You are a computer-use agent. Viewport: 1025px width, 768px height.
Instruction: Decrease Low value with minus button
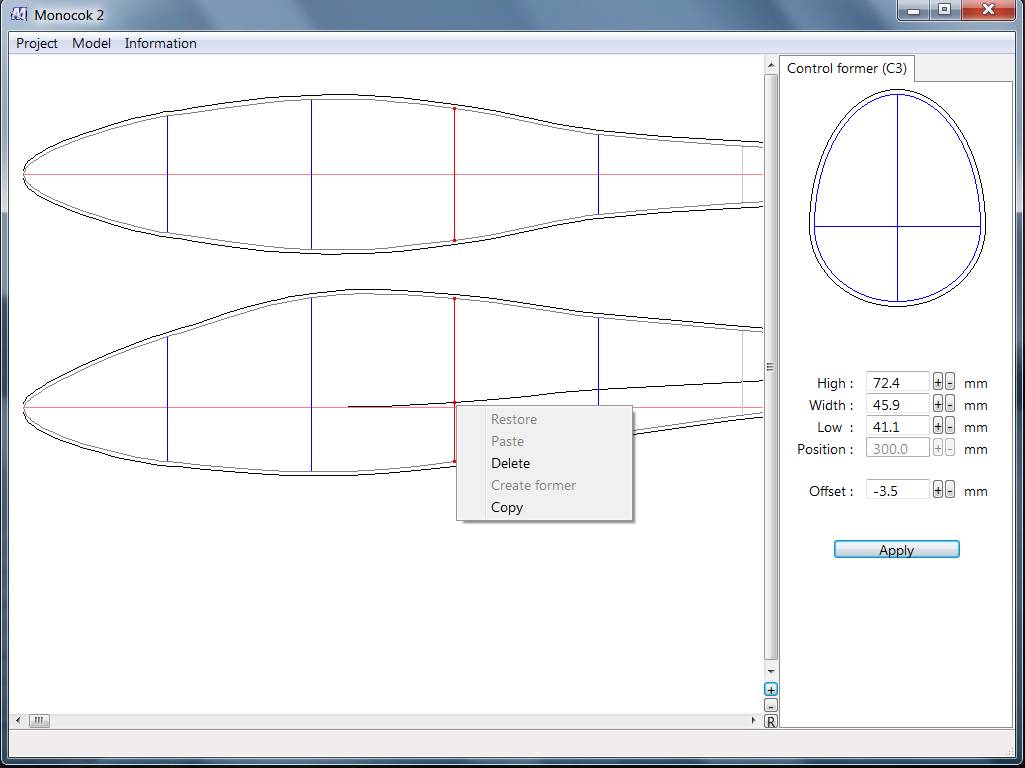pyautogui.click(x=950, y=426)
